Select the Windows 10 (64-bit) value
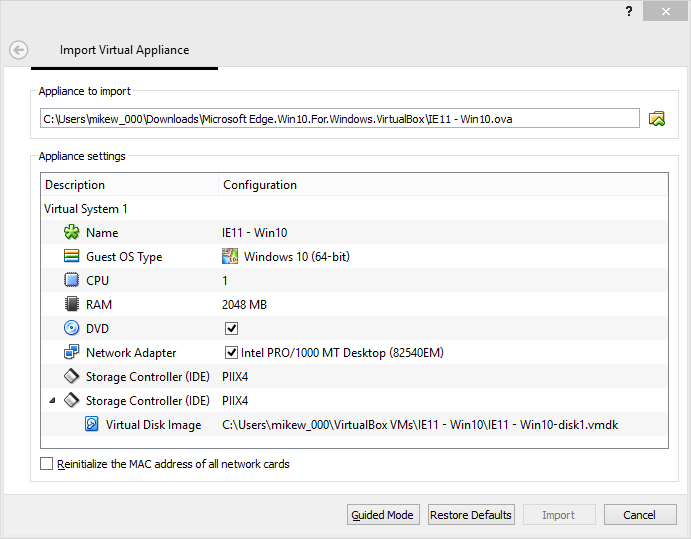691x539 pixels. [x=297, y=256]
